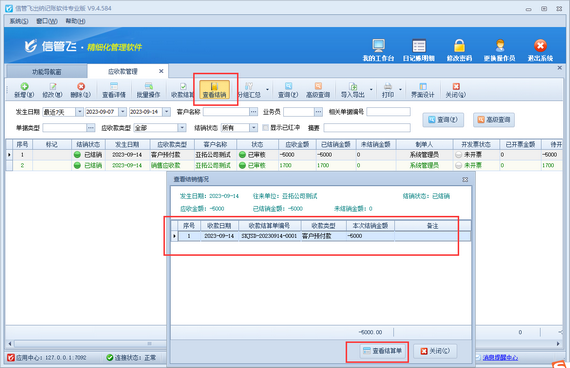Image resolution: width=570 pixels, height=368 pixels.
Task: Open the 应收款类型 dropdown
Action: pyautogui.click(x=182, y=128)
